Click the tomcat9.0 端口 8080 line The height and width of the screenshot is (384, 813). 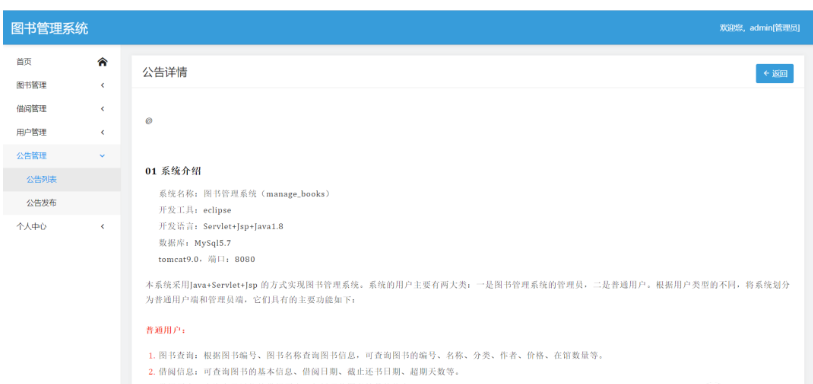[x=207, y=259]
